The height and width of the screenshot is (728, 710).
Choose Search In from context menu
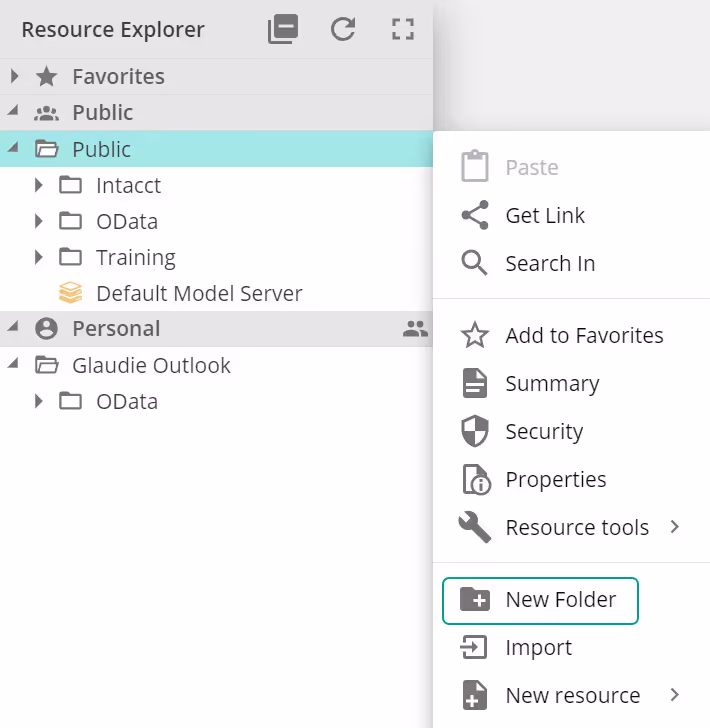549,264
